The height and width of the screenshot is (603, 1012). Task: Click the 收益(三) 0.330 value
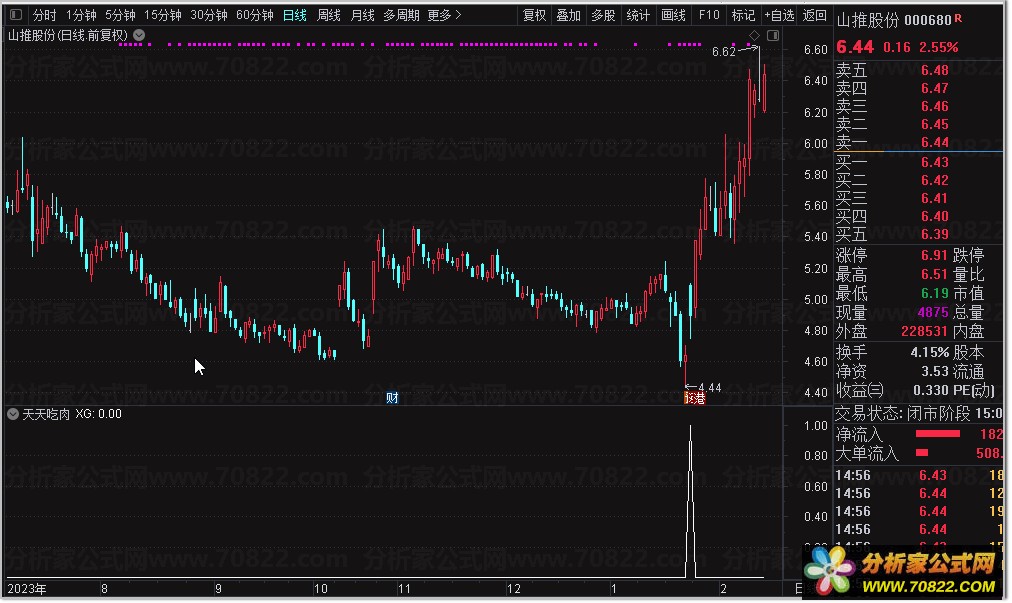pos(931,391)
